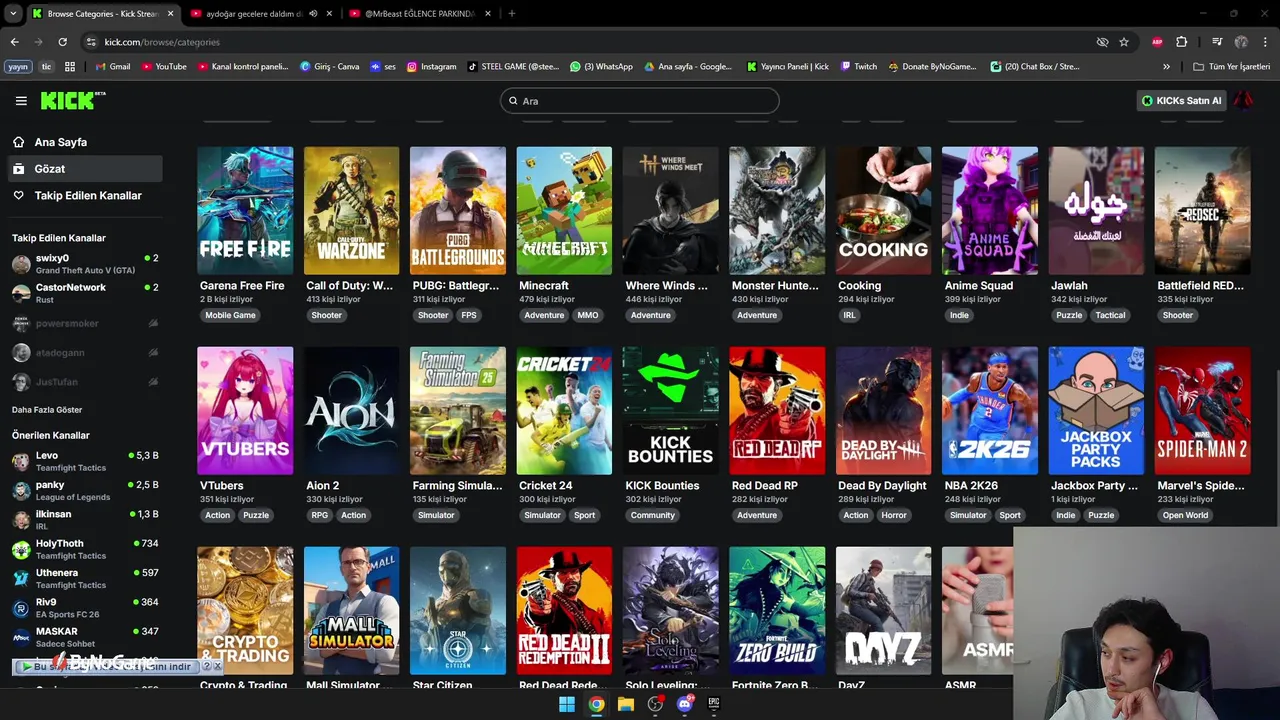This screenshot has width=1280, height=720.
Task: Open Jawlah category title link
Action: coord(1069,286)
